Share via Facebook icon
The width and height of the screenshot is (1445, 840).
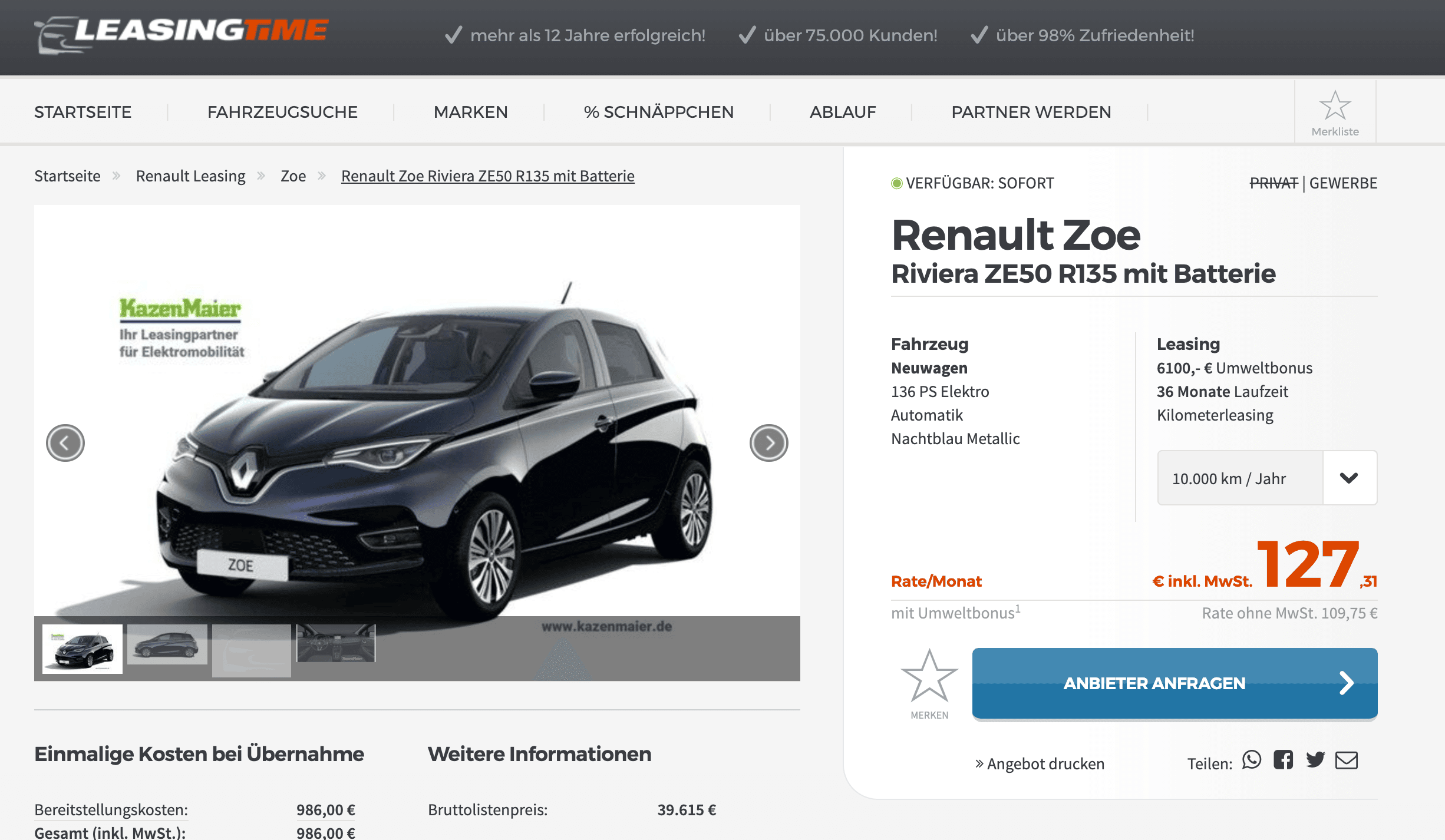(x=1283, y=760)
